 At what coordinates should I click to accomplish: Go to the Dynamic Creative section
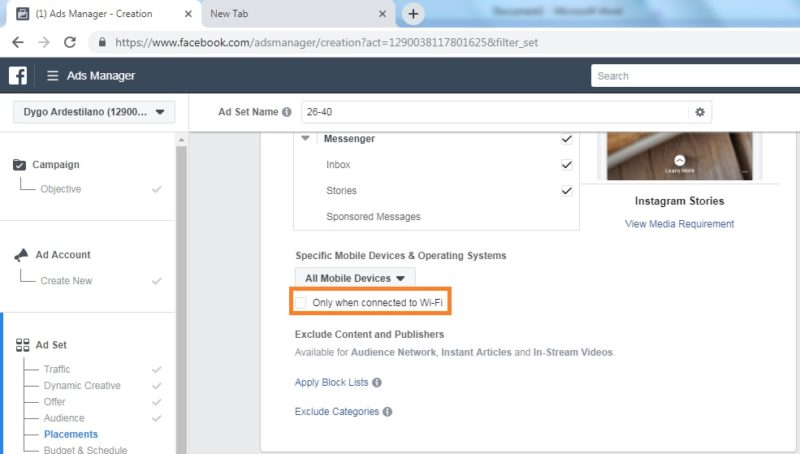82,386
